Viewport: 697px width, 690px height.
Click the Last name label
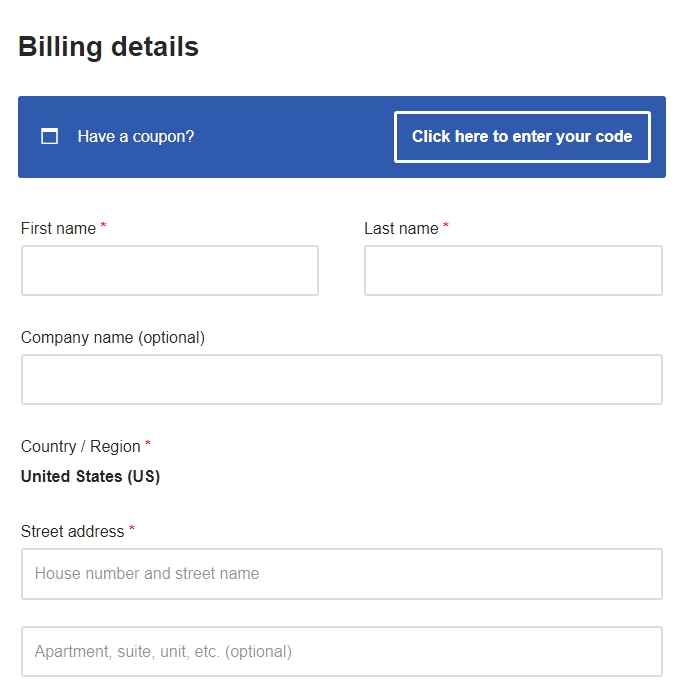click(401, 229)
